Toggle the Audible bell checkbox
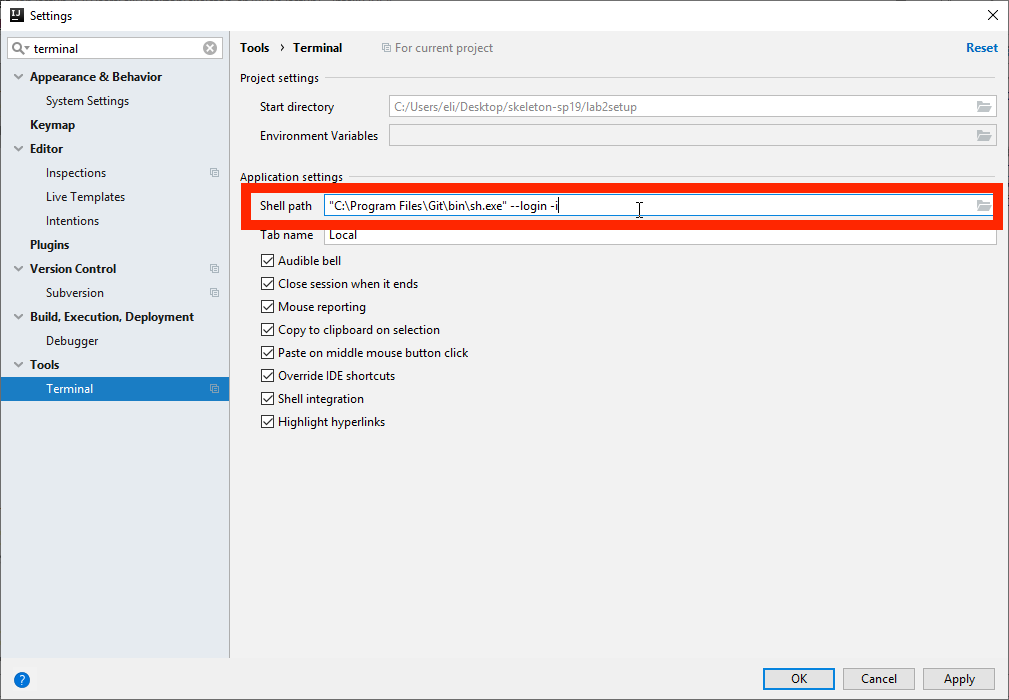This screenshot has width=1009, height=700. [x=267, y=261]
